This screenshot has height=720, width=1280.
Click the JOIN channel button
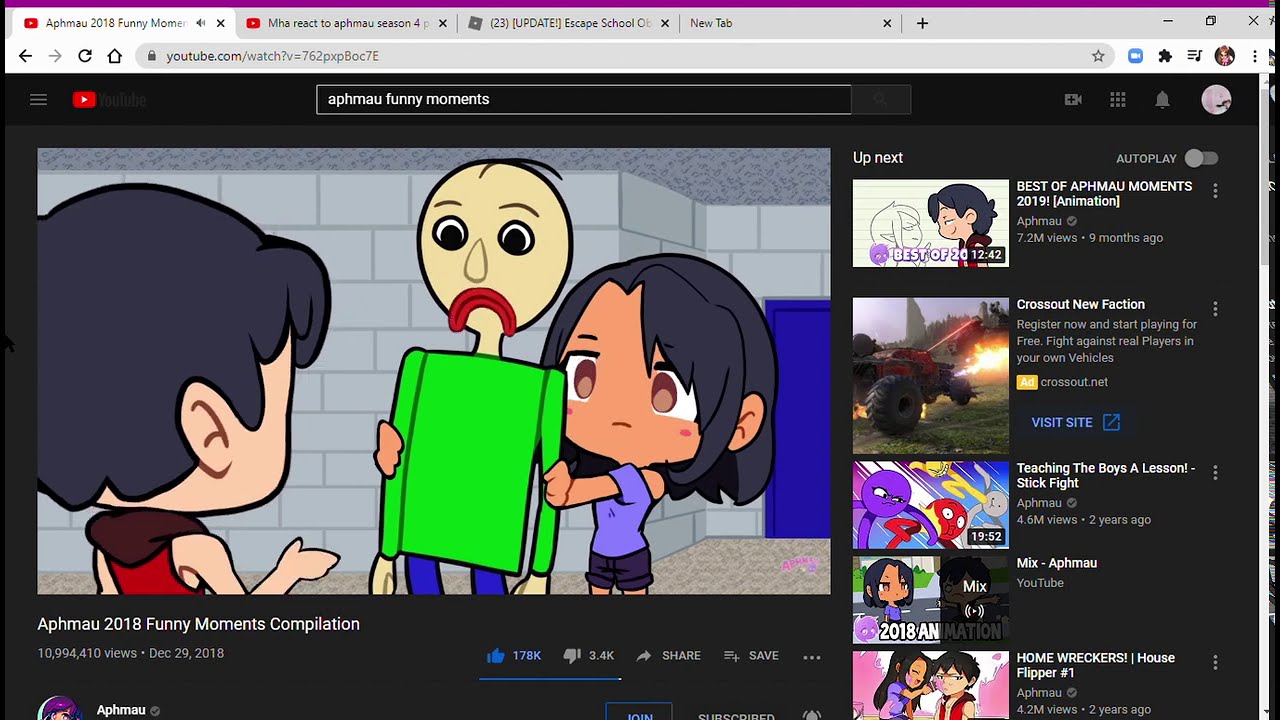(x=639, y=713)
